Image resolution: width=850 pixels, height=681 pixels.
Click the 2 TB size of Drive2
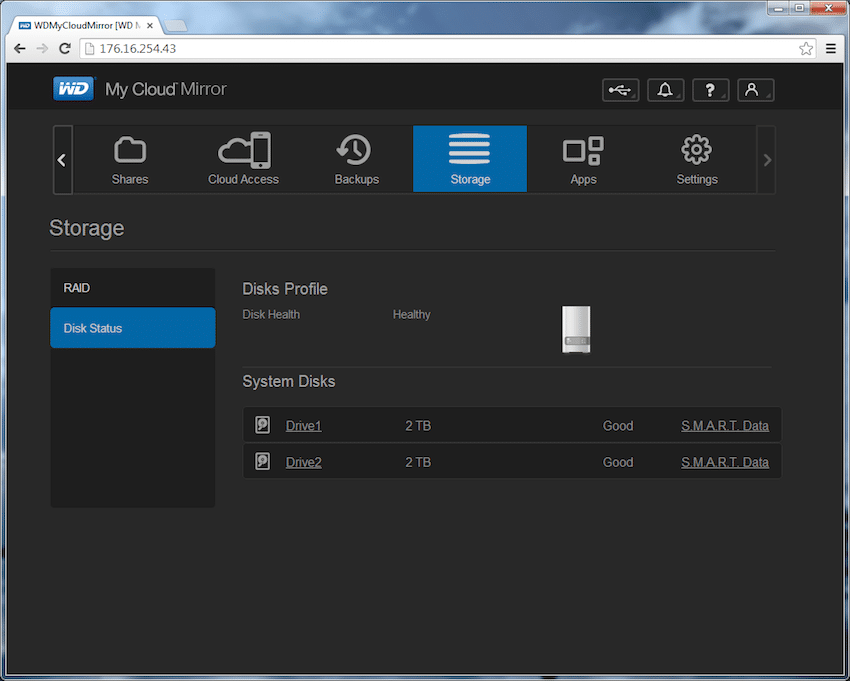[x=418, y=462]
